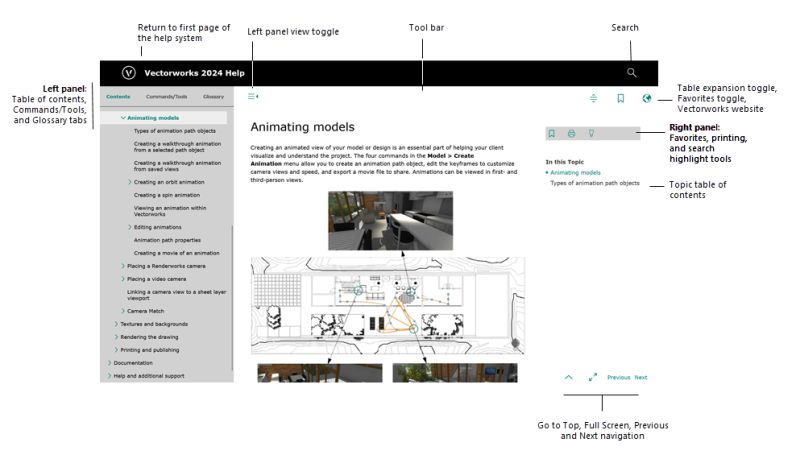Expand Help and additional support node
Screen dimensions: 800x459
click(109, 376)
